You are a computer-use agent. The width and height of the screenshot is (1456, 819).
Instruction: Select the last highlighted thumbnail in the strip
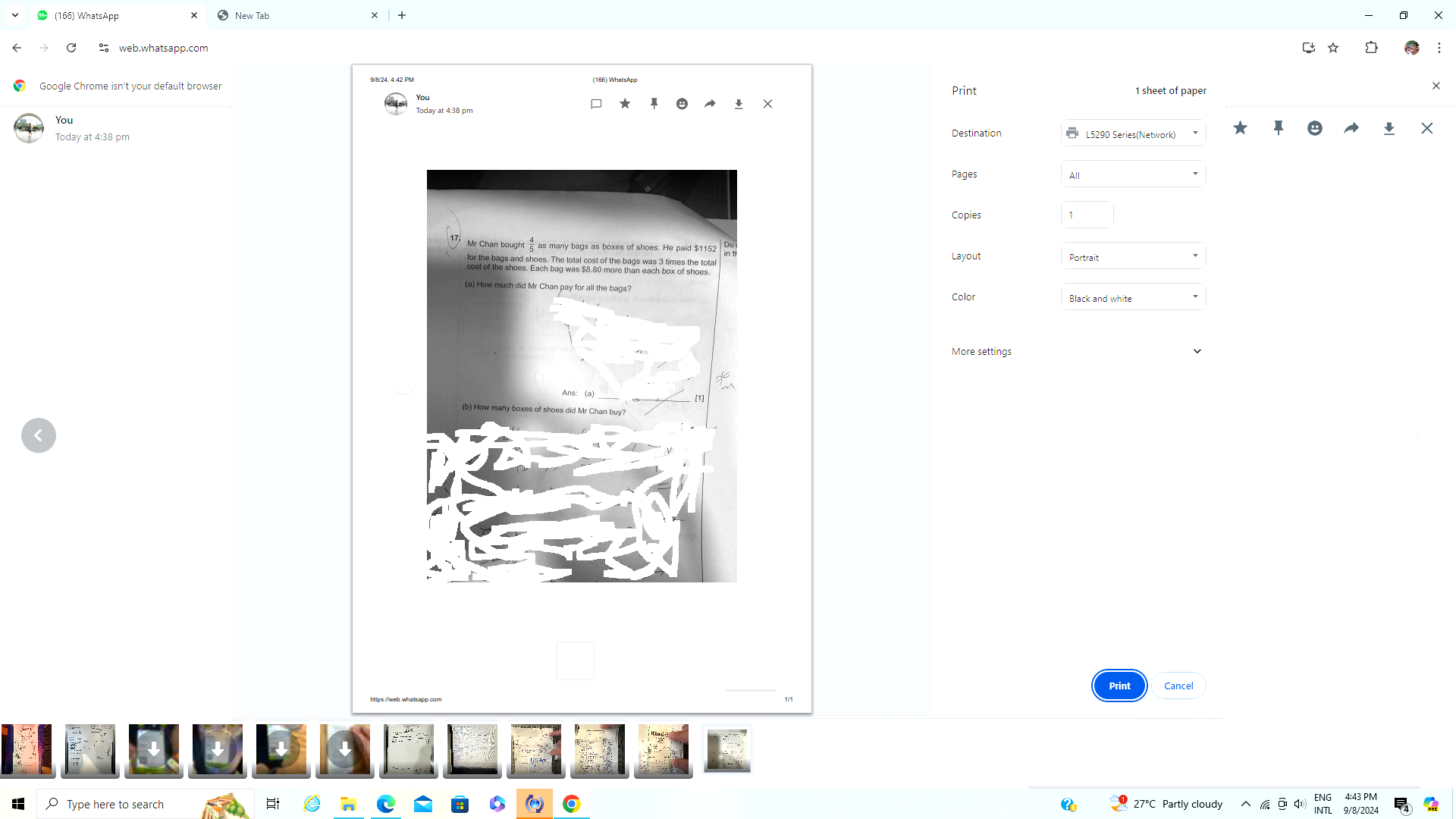[727, 750]
